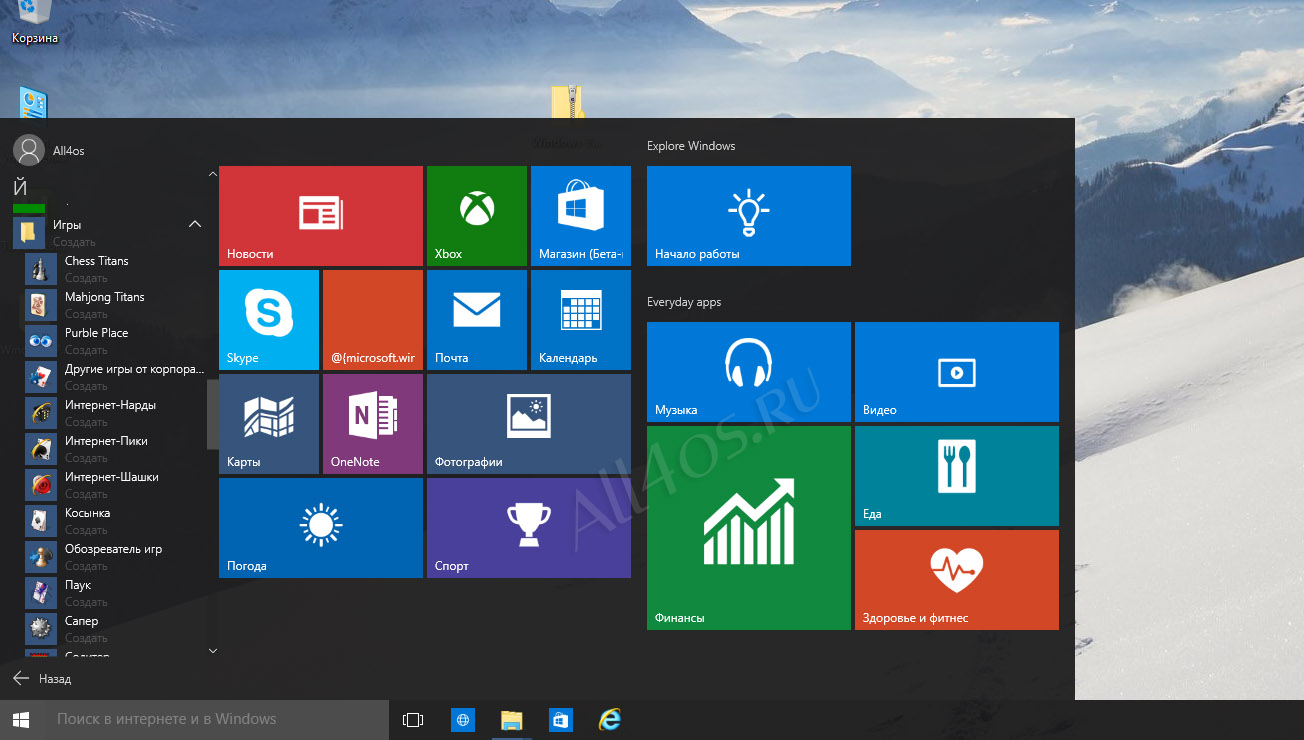Image resolution: width=1304 pixels, height=740 pixels.
Task: Click scroll up arrow of app list
Action: point(212,174)
